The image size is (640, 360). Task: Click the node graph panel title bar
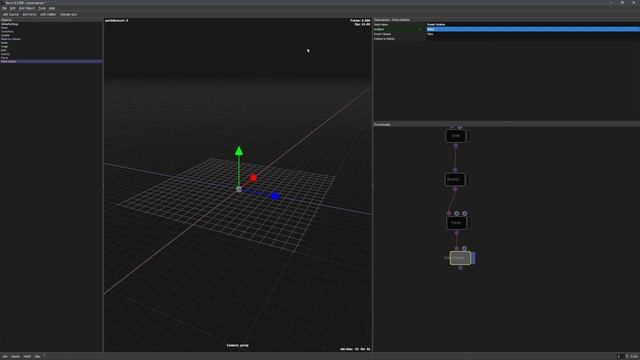click(x=507, y=124)
